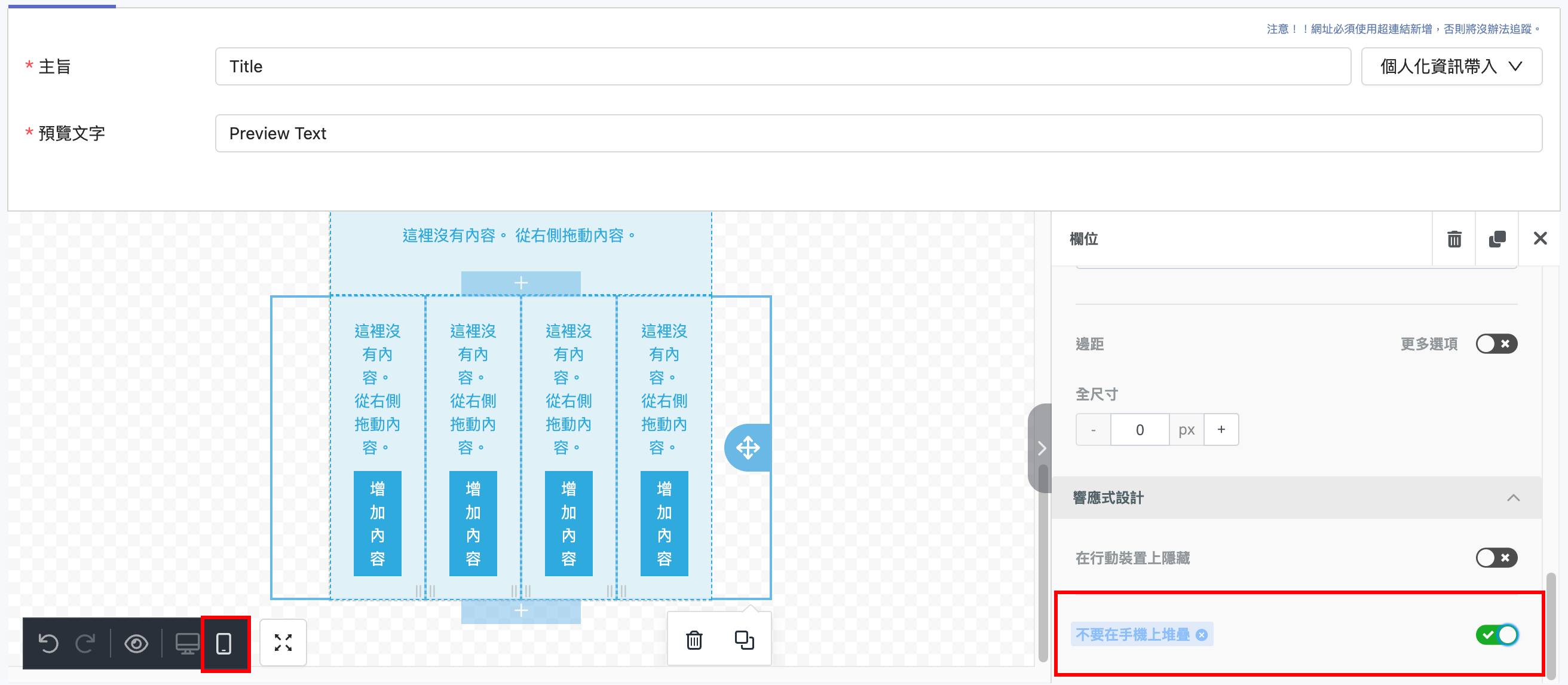Click duplicate icon in 欄位 panel header
Screen dimensions: 1568x685
point(1497,238)
